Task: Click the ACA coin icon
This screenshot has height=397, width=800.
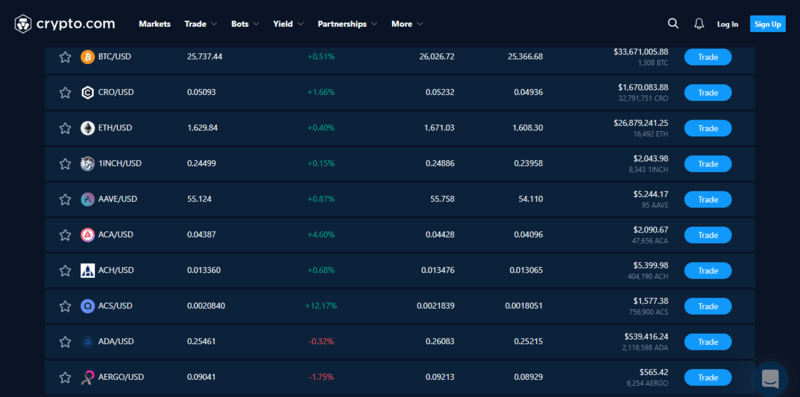Action: click(x=88, y=235)
